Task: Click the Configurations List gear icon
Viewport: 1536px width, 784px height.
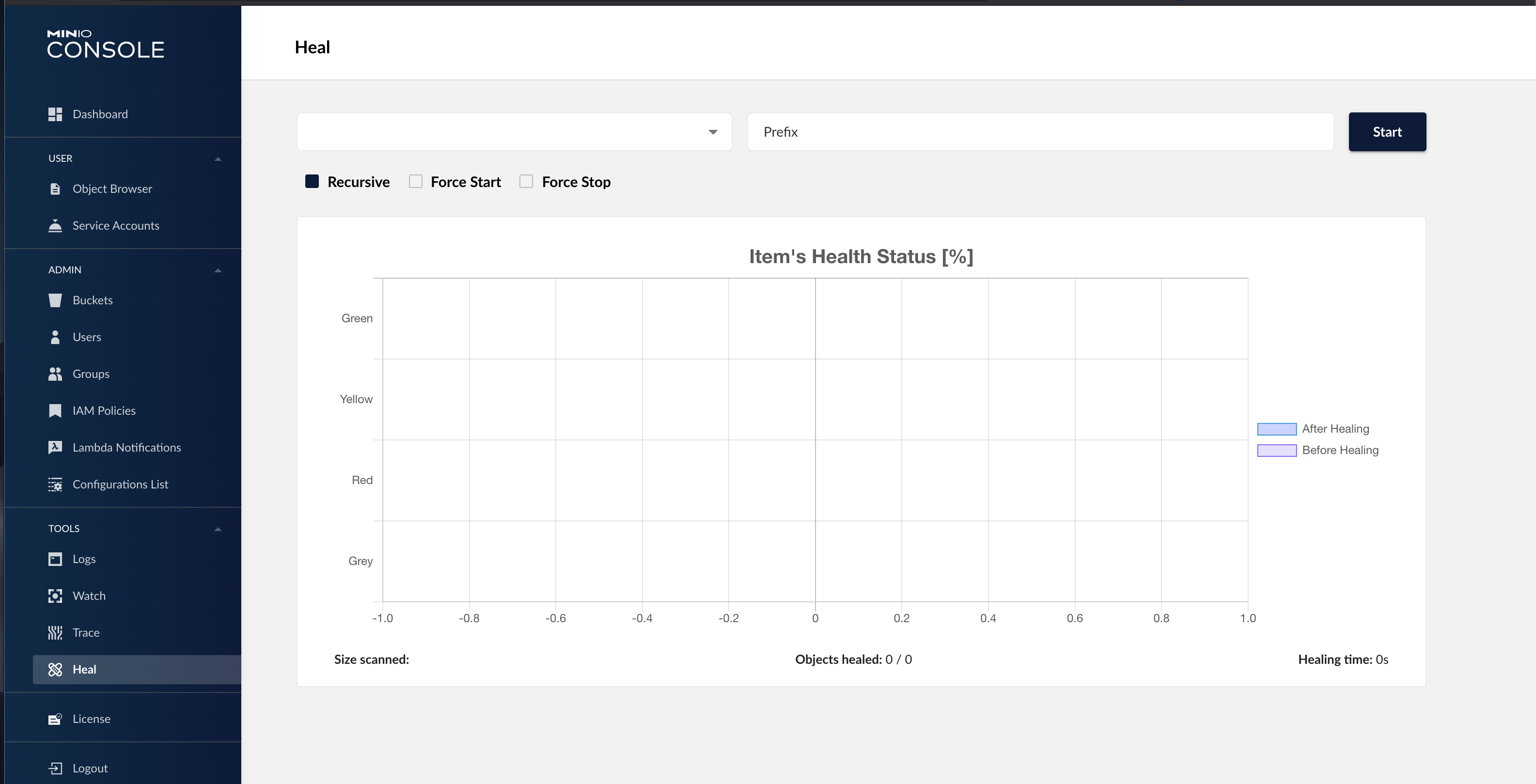Action: coord(55,484)
